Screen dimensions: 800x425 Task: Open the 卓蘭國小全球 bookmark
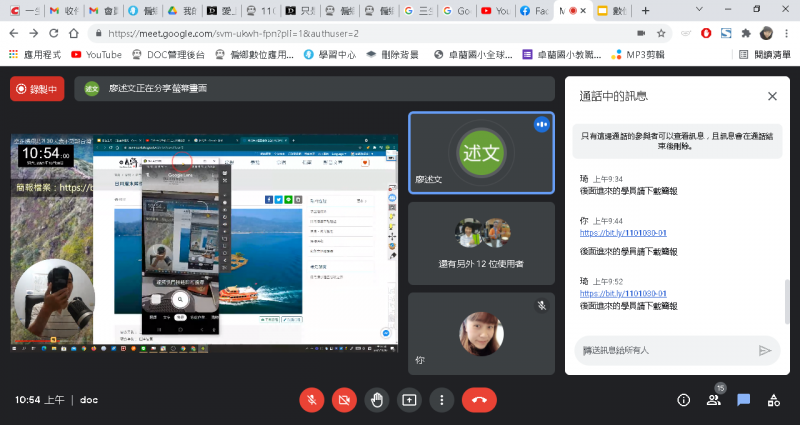(x=473, y=55)
